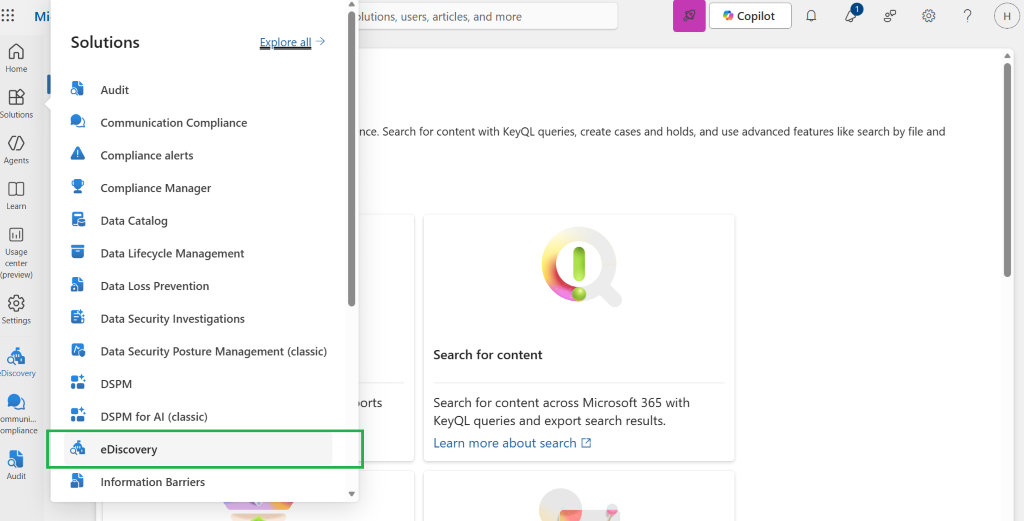Click the magenta rocket icon in header
Viewport: 1024px width, 521px height.
coord(689,16)
